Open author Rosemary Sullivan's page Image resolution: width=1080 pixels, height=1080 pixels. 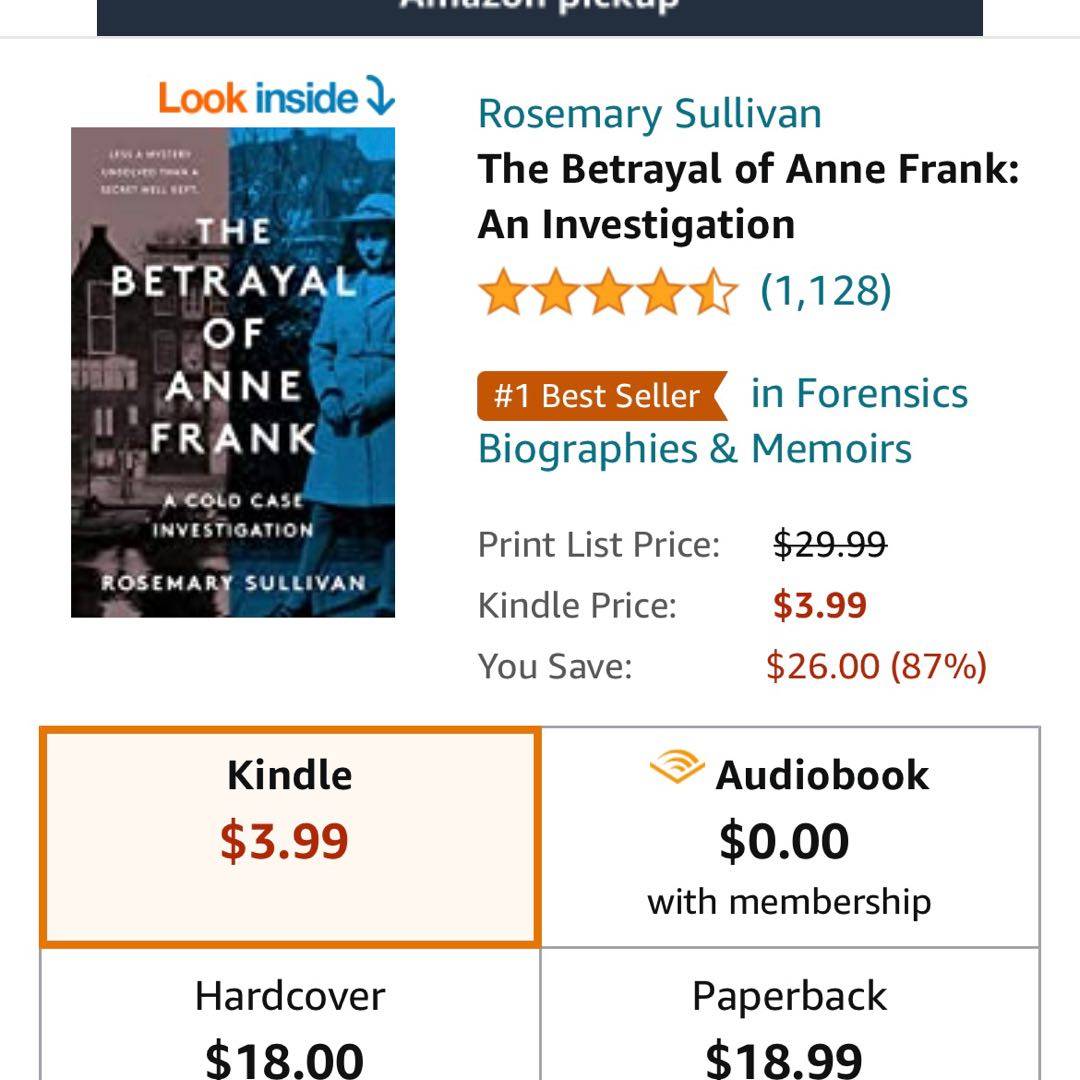pyautogui.click(x=649, y=114)
